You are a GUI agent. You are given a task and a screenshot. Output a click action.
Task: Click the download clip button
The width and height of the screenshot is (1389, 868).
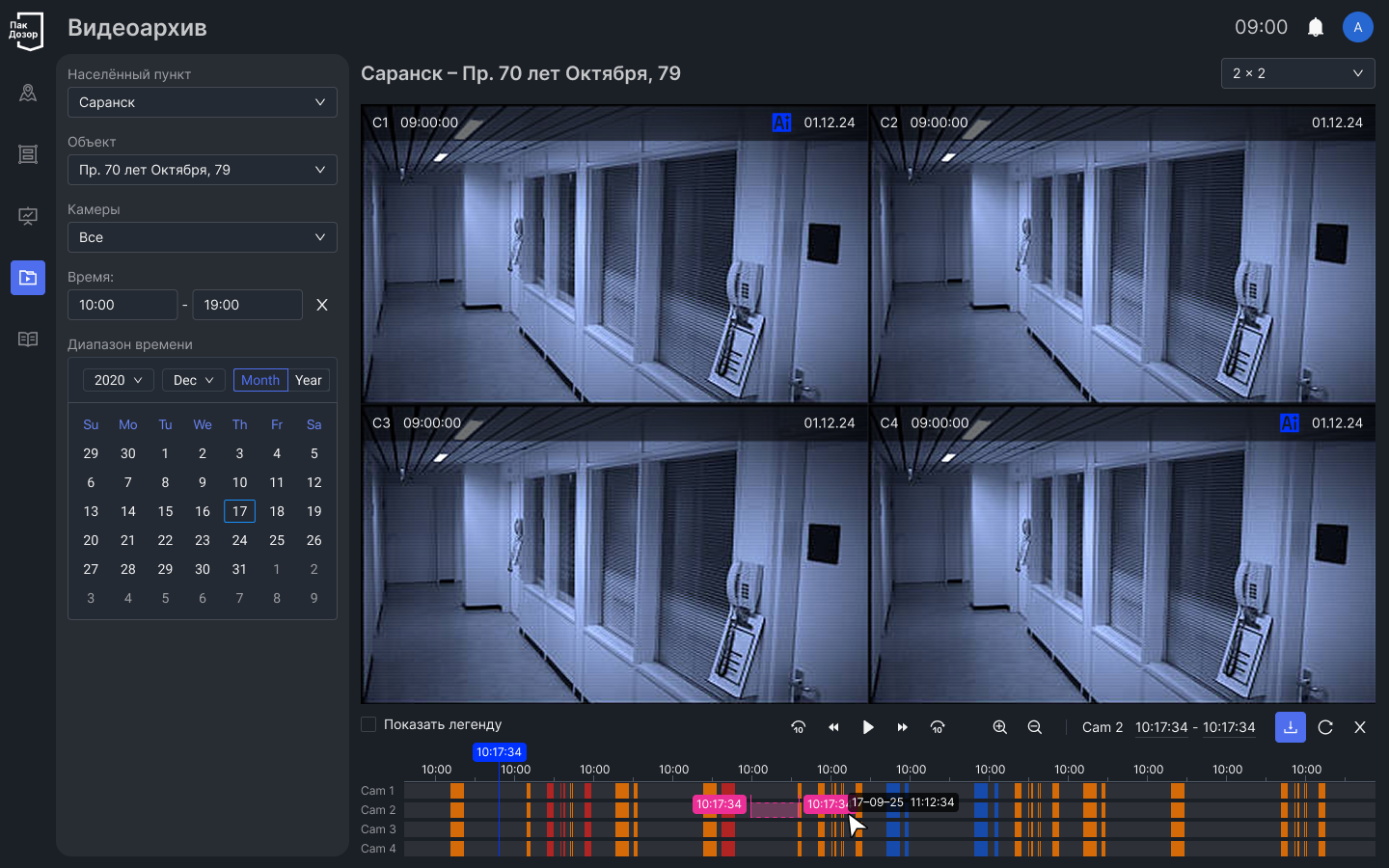tap(1290, 727)
